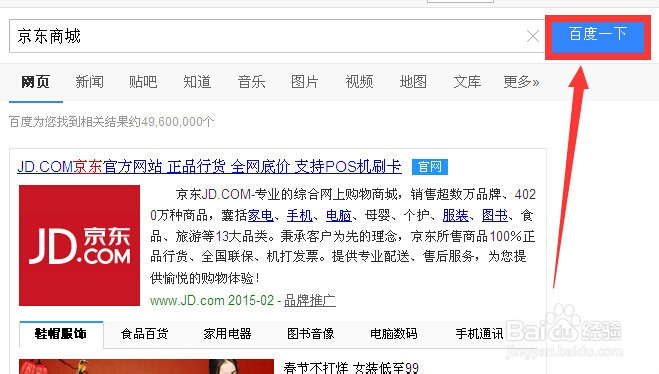
Task: Open the 音乐 tab
Action: [251, 82]
